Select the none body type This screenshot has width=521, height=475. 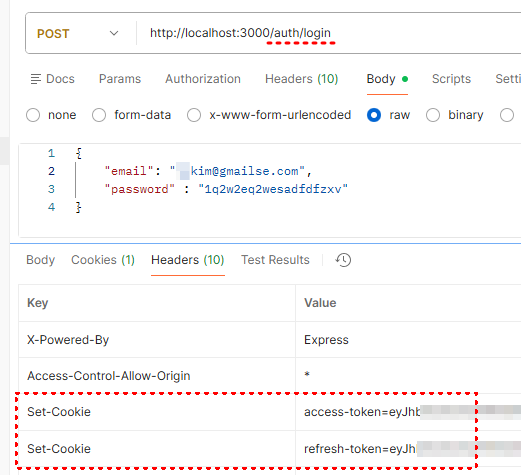tap(33, 115)
